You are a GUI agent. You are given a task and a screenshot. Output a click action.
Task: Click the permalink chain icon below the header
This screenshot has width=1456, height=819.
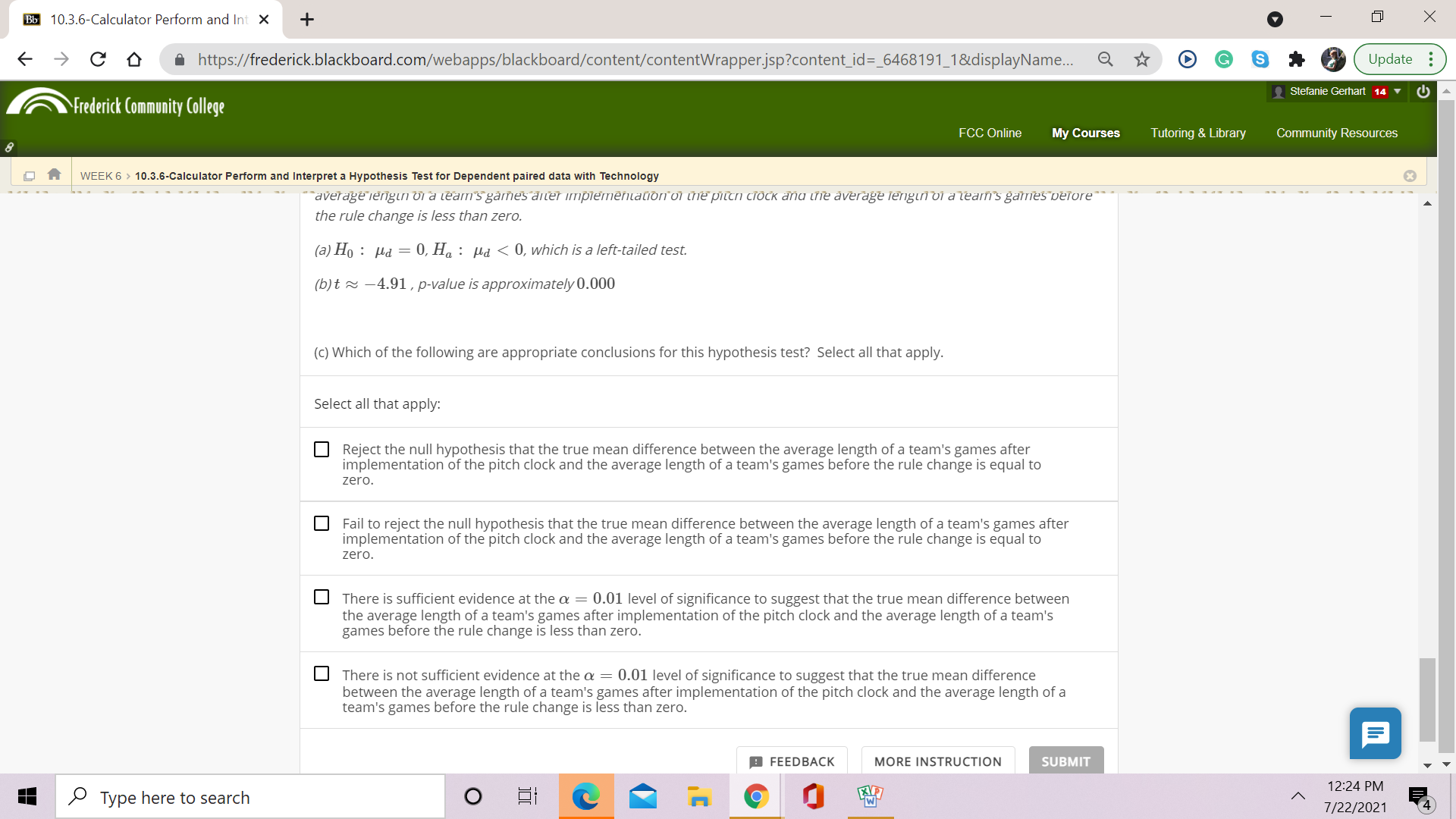[x=9, y=148]
